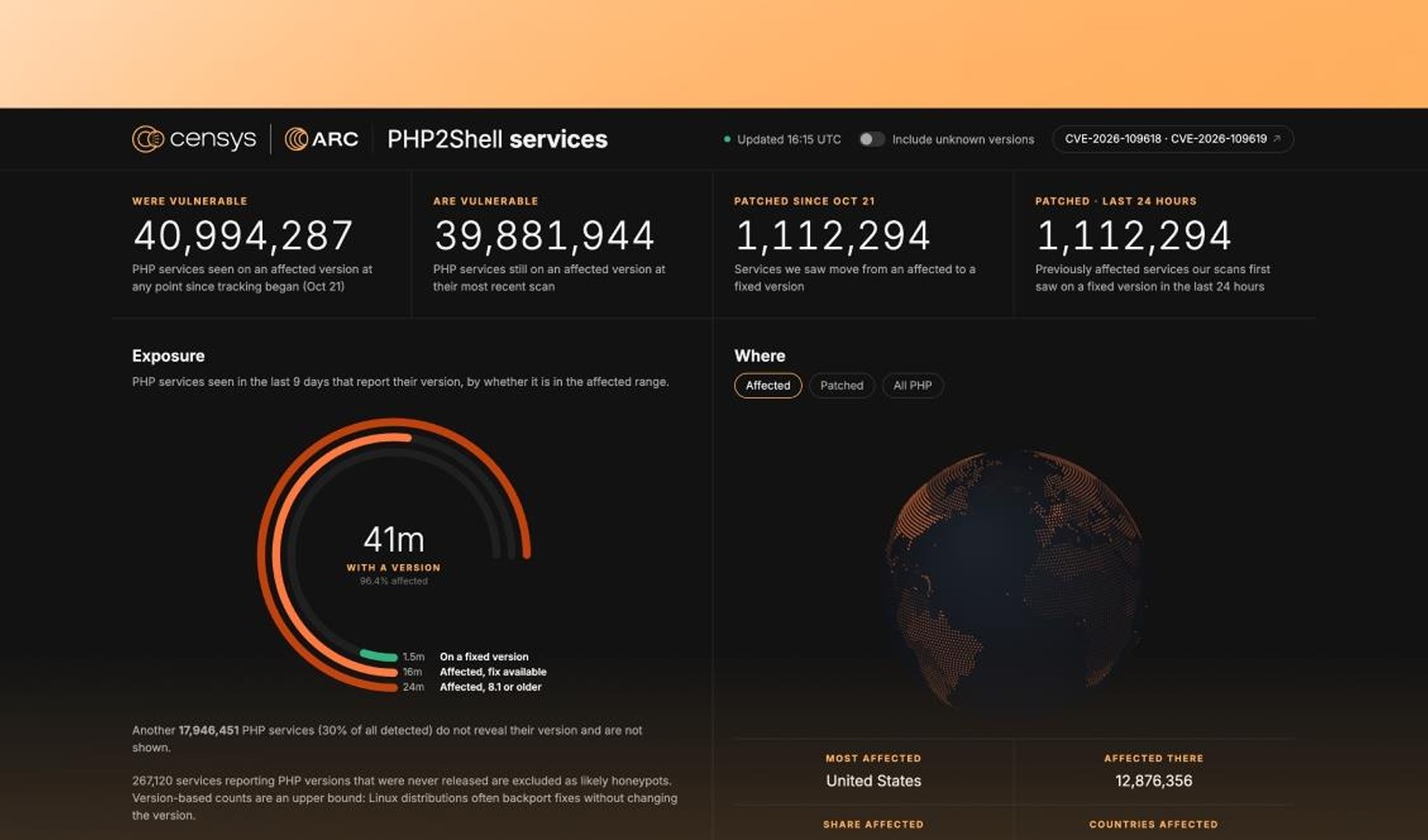Click the 1,112,294 figure under Patched since Oct 21
Image resolution: width=1428 pixels, height=840 pixels.
pos(832,235)
